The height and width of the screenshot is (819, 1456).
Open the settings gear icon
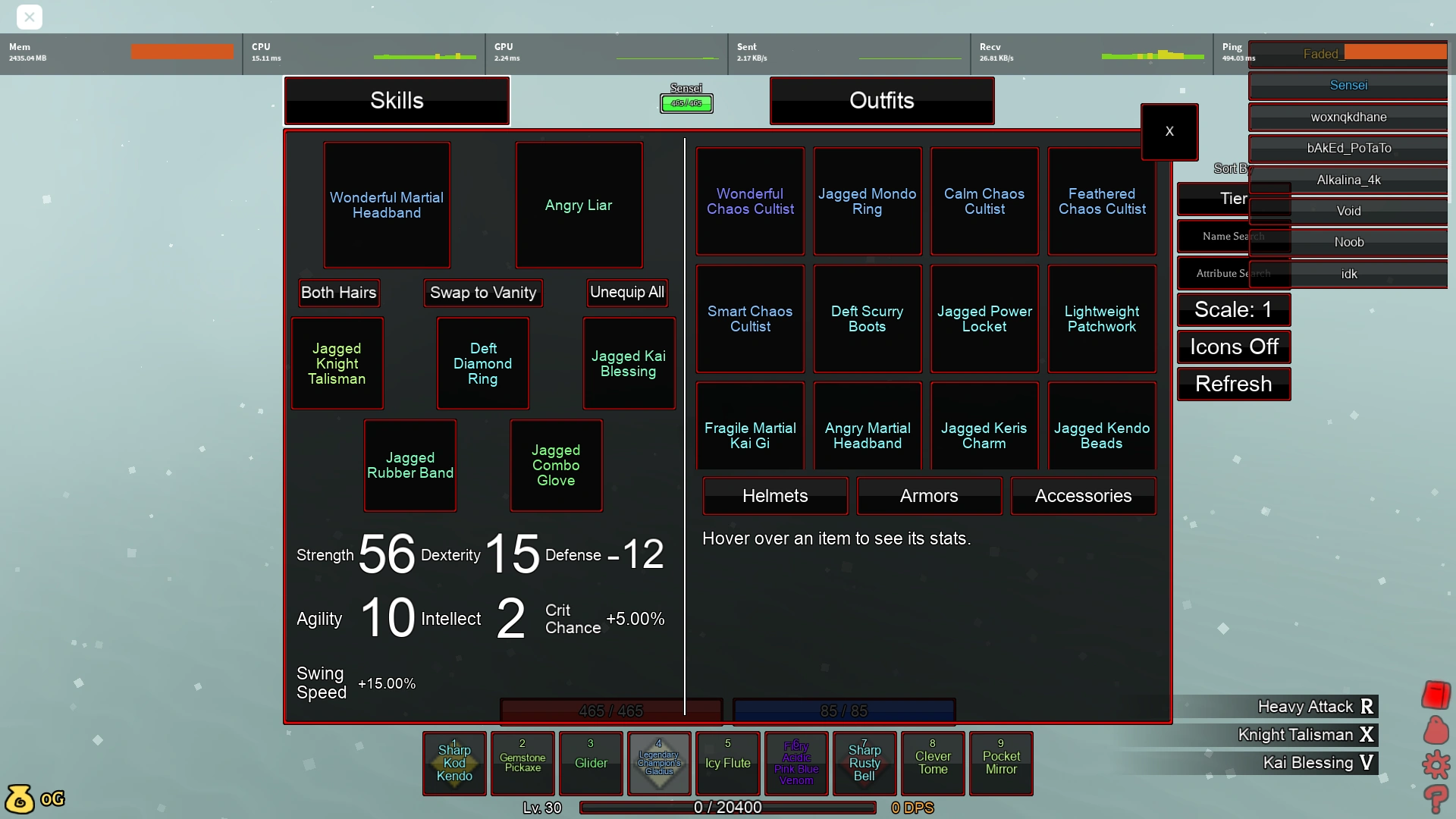click(x=1436, y=764)
